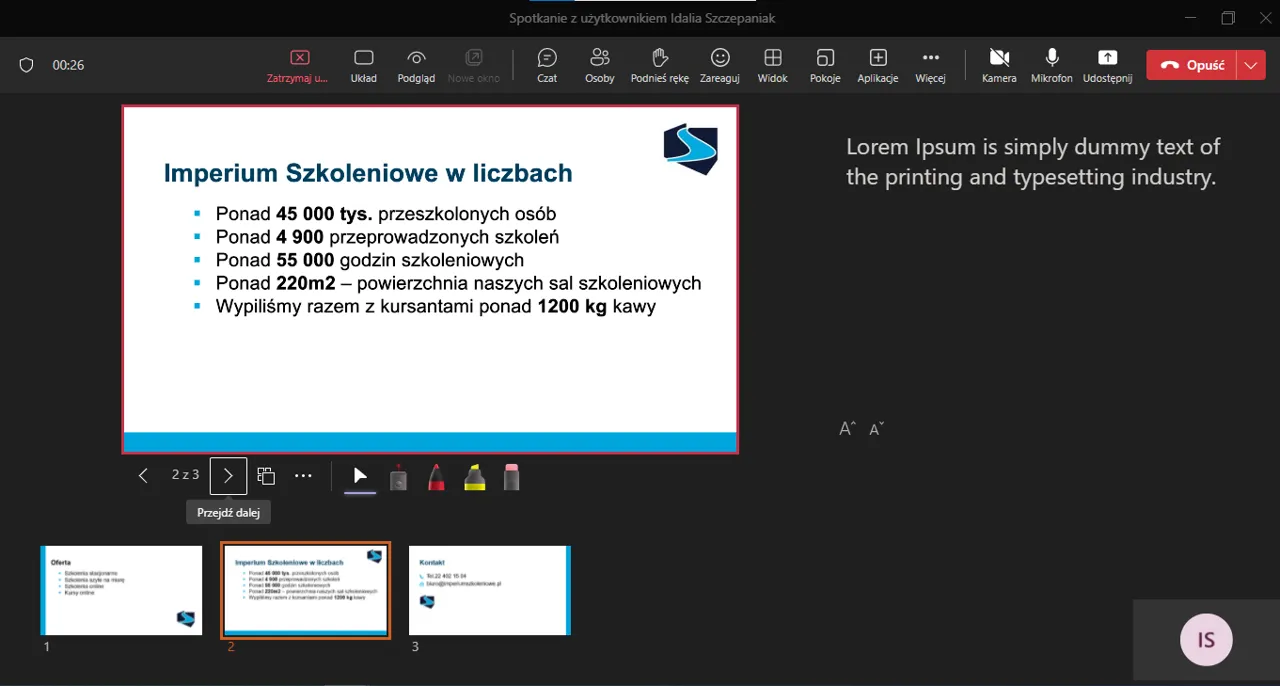Open the Układ layout menu
1280x686 pixels.
click(363, 64)
